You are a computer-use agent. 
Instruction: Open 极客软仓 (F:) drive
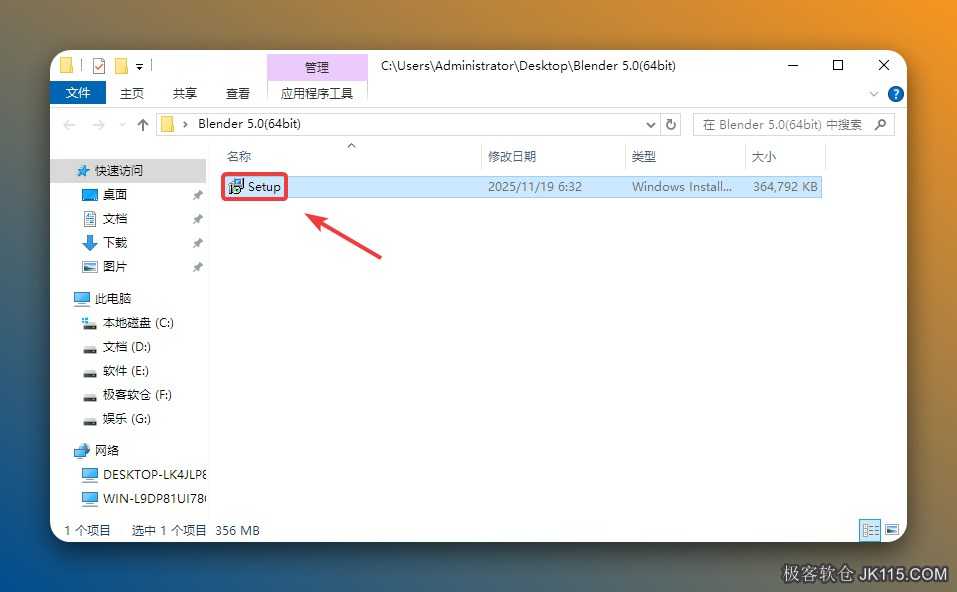coord(137,395)
